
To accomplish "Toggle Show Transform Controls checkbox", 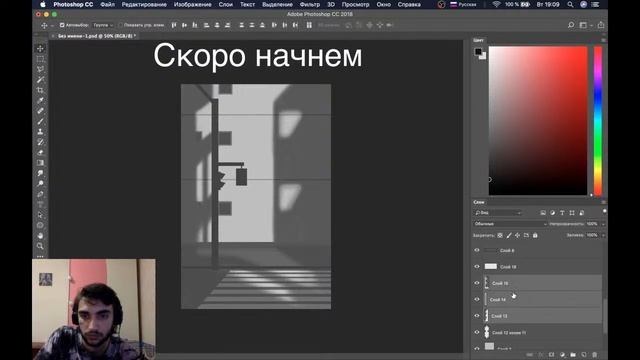I will click(121, 25).
